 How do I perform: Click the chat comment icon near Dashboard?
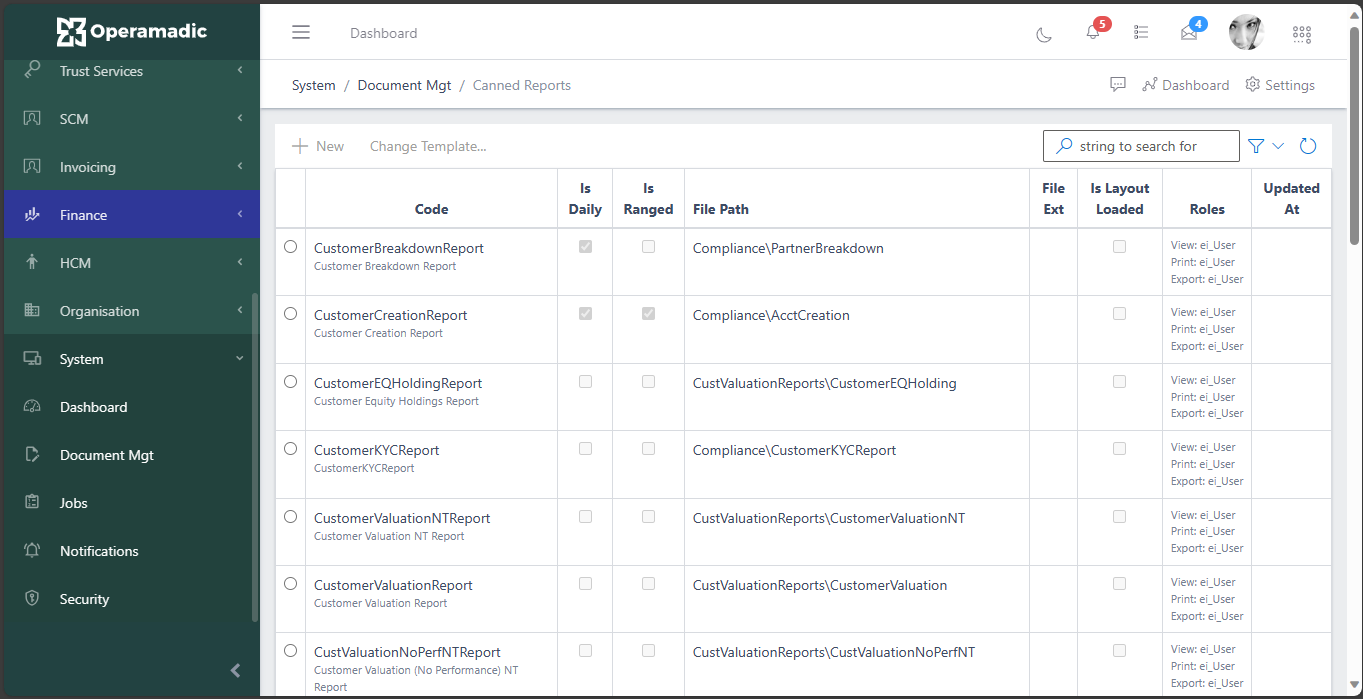(x=1118, y=85)
